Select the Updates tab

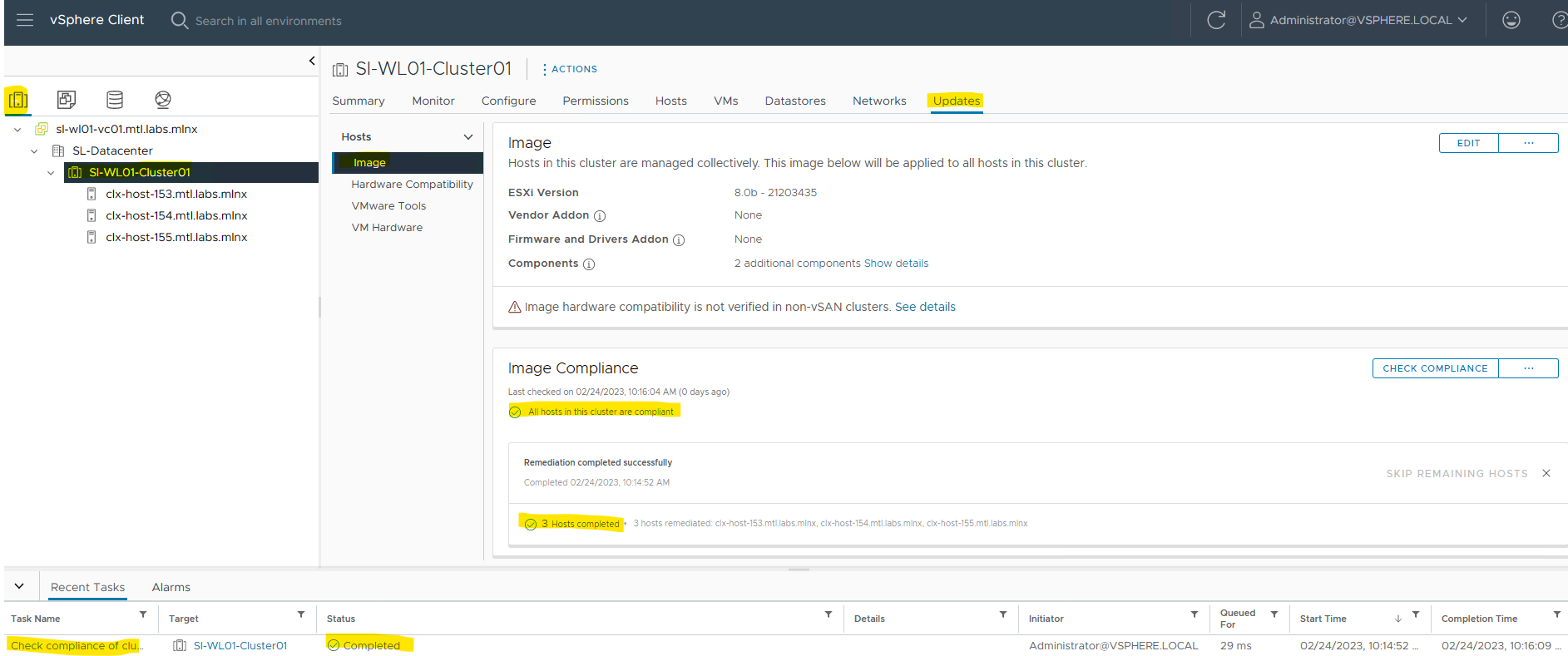point(957,101)
